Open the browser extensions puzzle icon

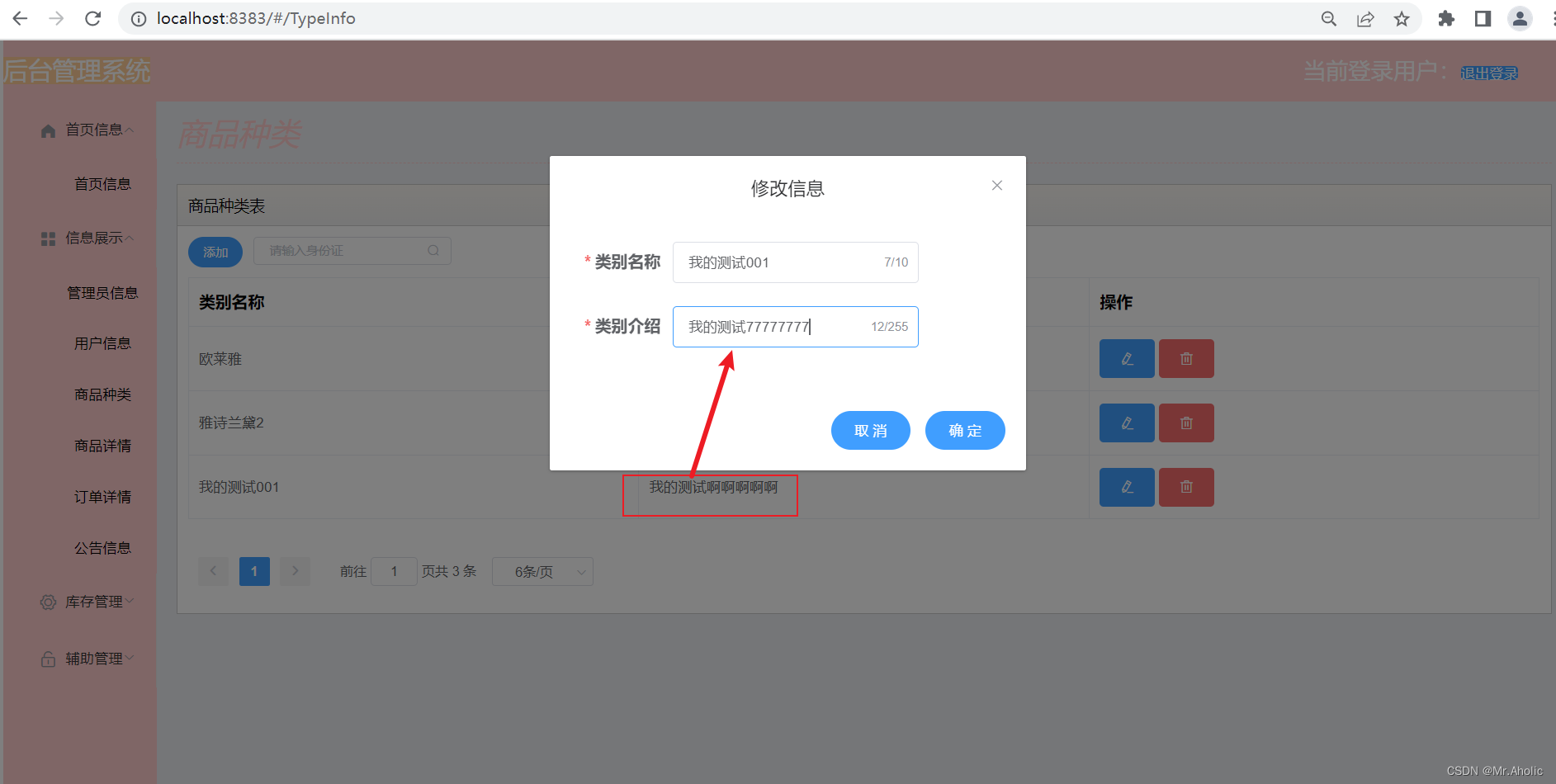(1445, 18)
